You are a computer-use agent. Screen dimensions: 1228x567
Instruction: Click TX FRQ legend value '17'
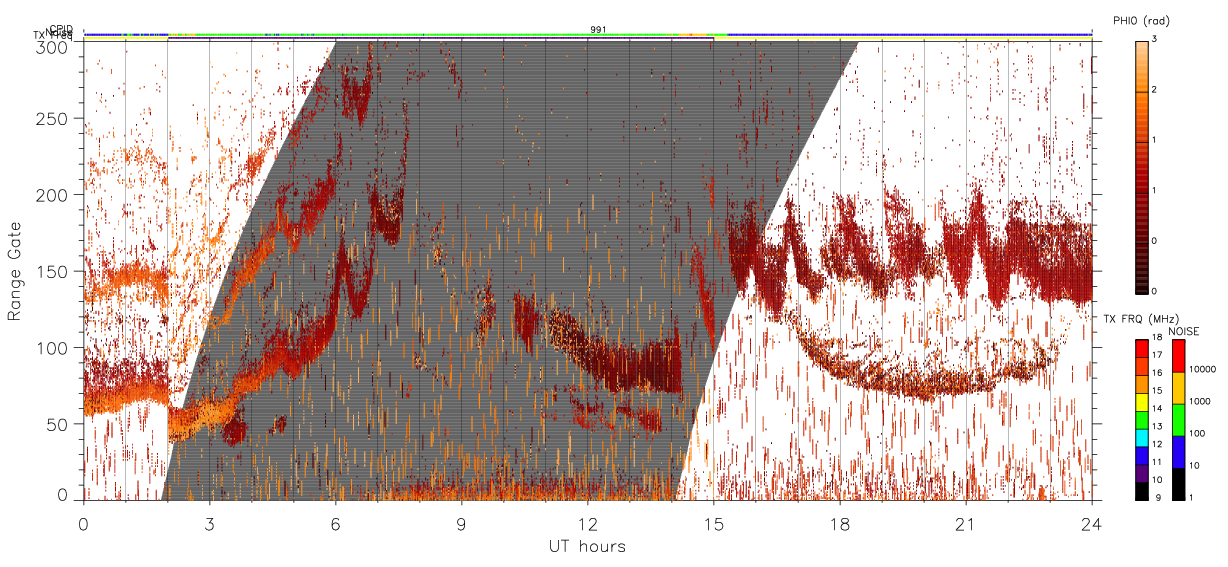[x=1158, y=355]
